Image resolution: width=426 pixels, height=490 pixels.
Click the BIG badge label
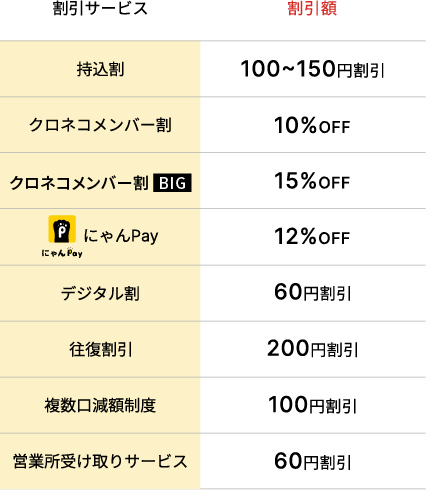click(172, 183)
